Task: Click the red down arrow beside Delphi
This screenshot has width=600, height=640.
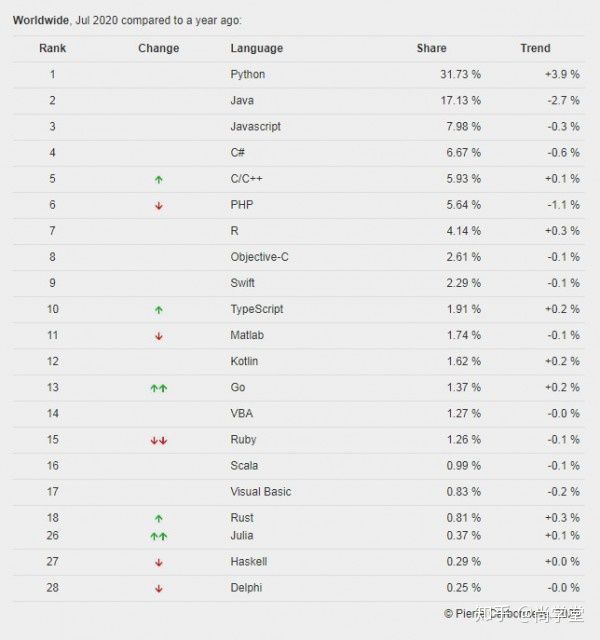Action: click(x=159, y=589)
